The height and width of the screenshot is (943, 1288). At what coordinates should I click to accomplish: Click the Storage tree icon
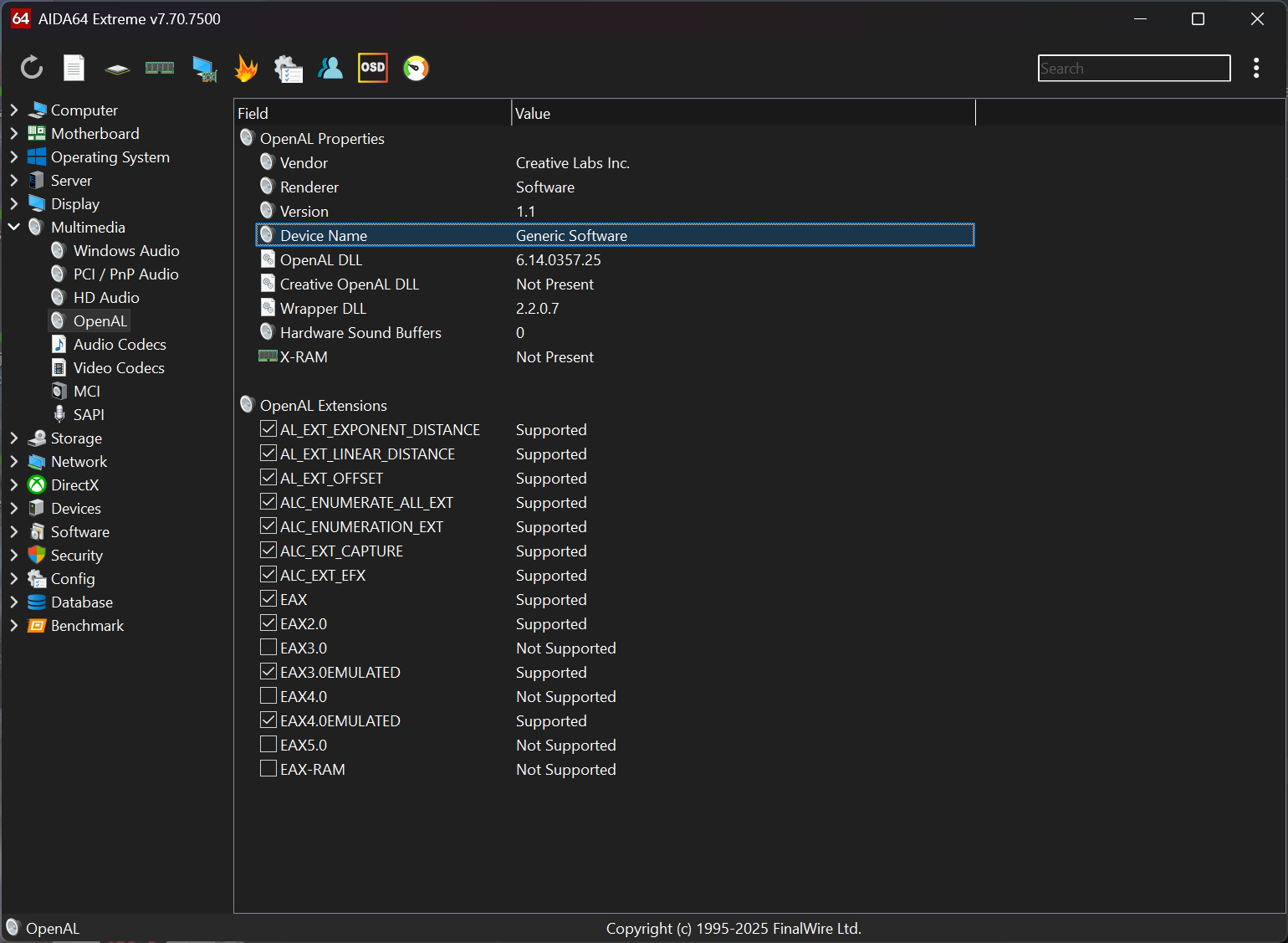tap(37, 438)
